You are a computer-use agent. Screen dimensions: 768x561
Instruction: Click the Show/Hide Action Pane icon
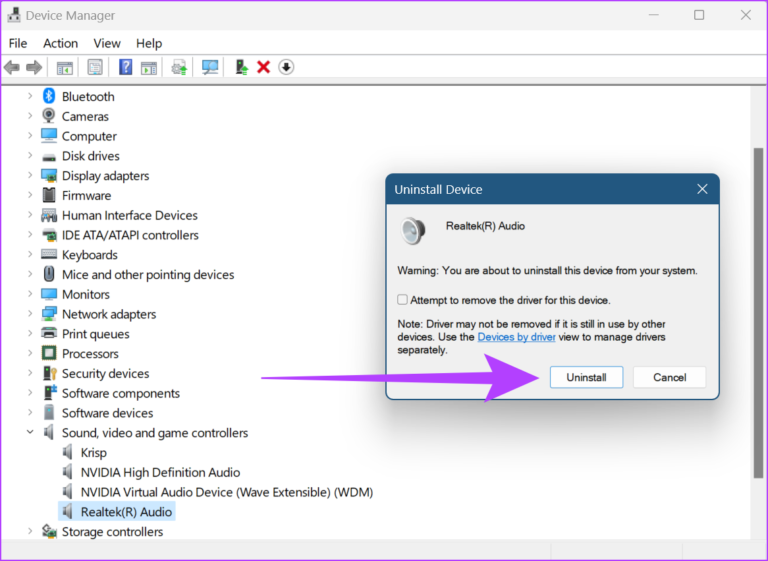pyautogui.click(x=148, y=68)
